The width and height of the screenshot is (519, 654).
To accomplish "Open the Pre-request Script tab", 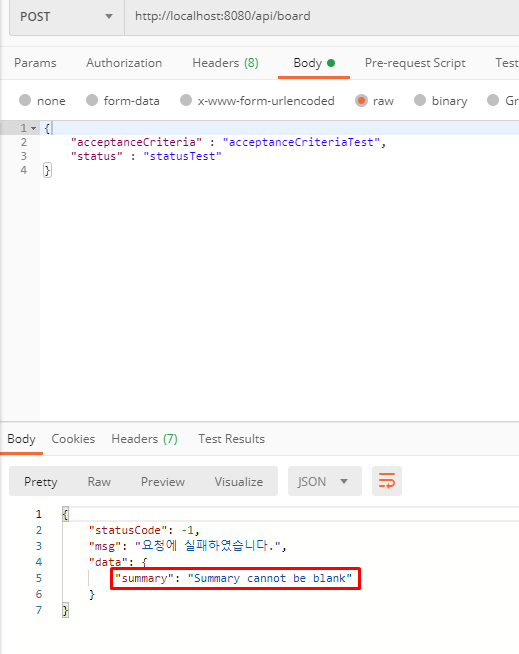I will click(415, 63).
